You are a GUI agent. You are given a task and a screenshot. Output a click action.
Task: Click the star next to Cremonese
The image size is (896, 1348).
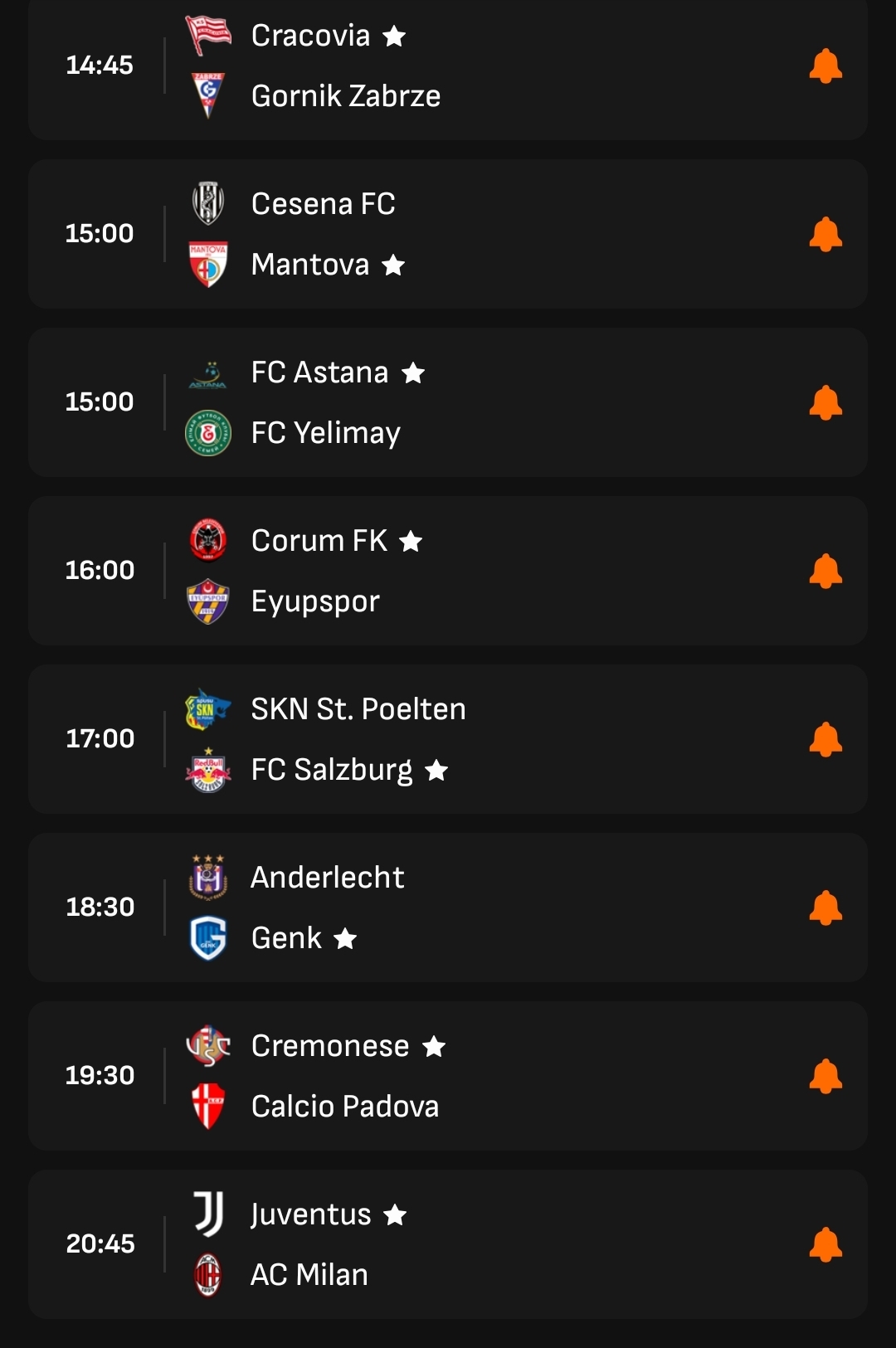(434, 1046)
